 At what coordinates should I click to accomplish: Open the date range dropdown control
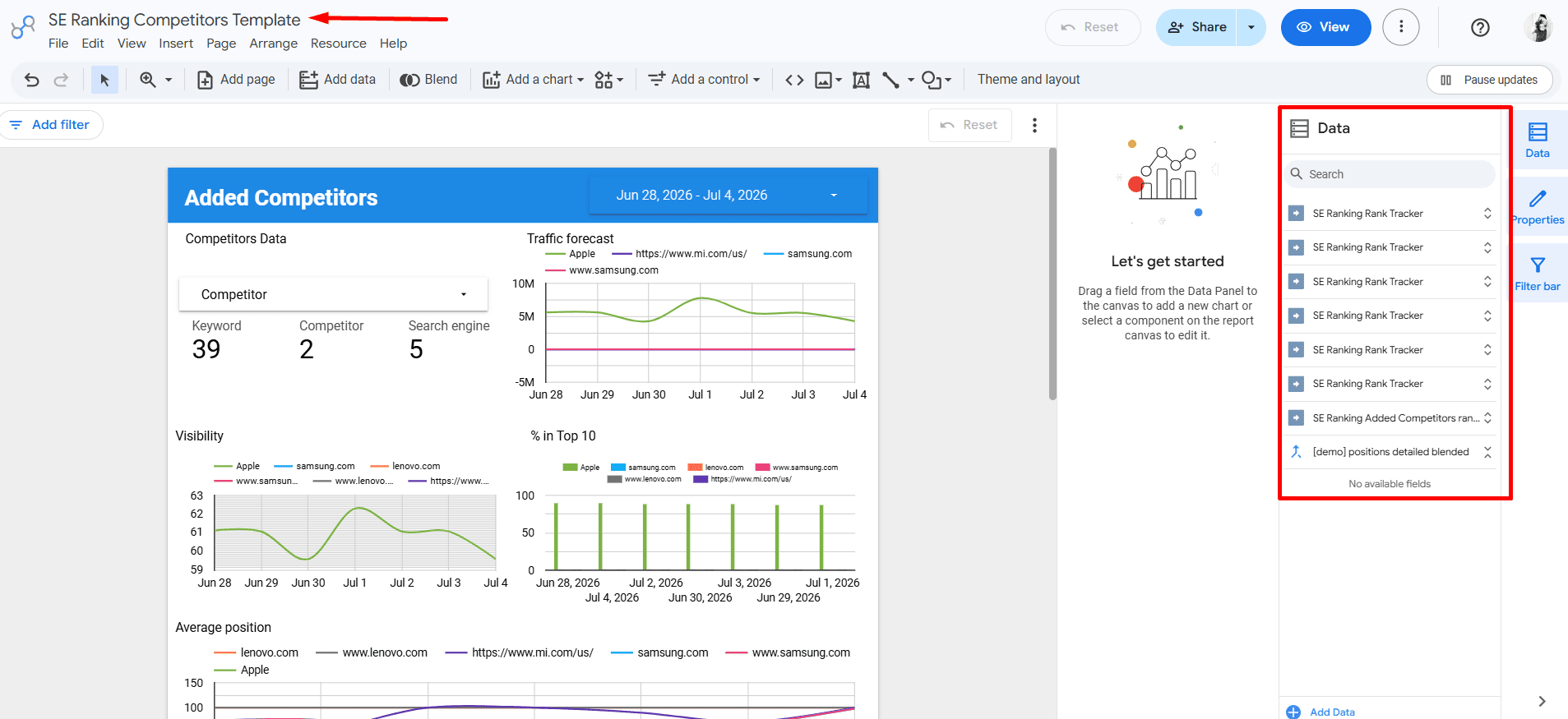[x=728, y=196]
